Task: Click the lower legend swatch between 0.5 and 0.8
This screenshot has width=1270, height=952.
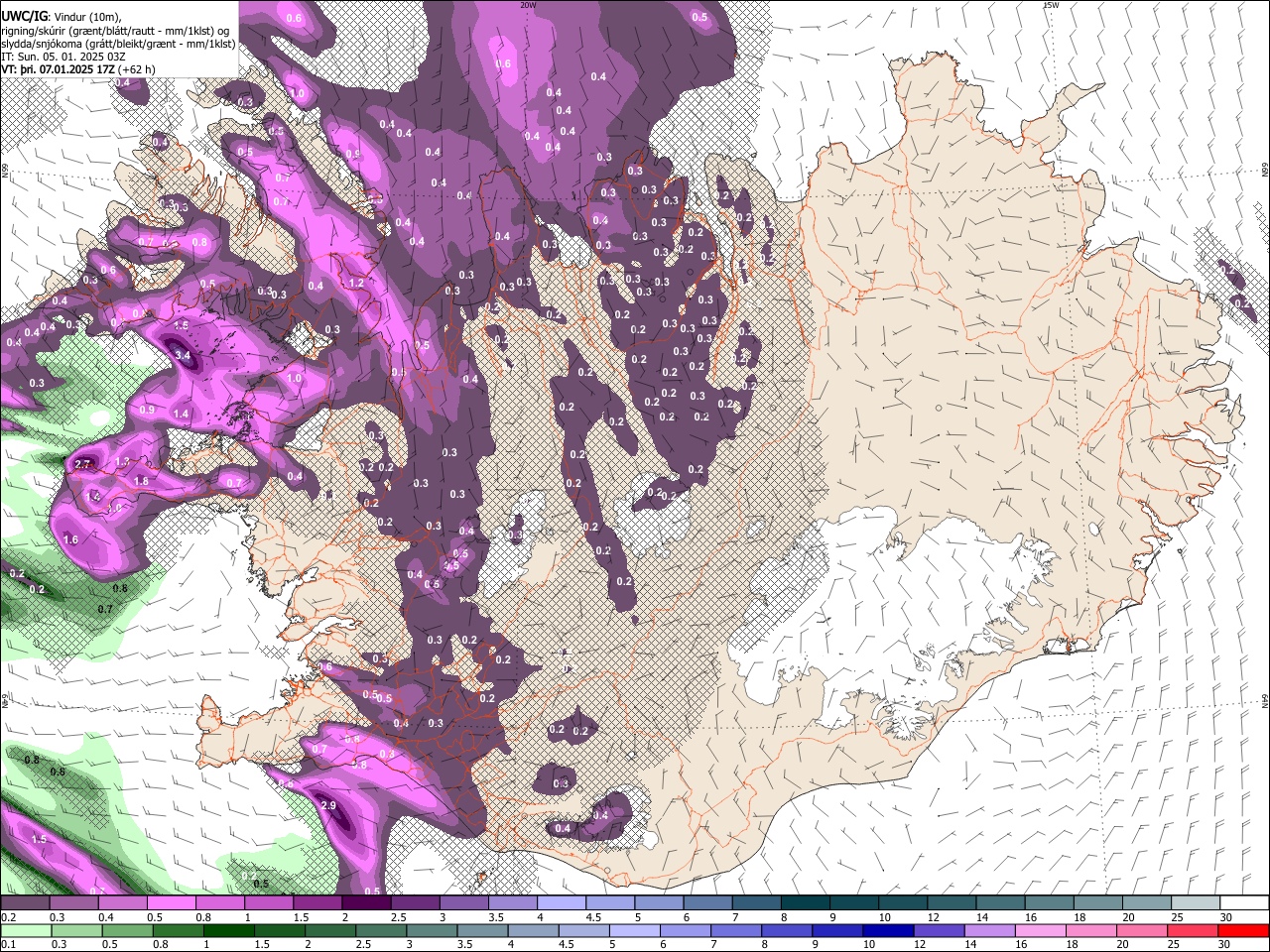Action: (x=127, y=931)
